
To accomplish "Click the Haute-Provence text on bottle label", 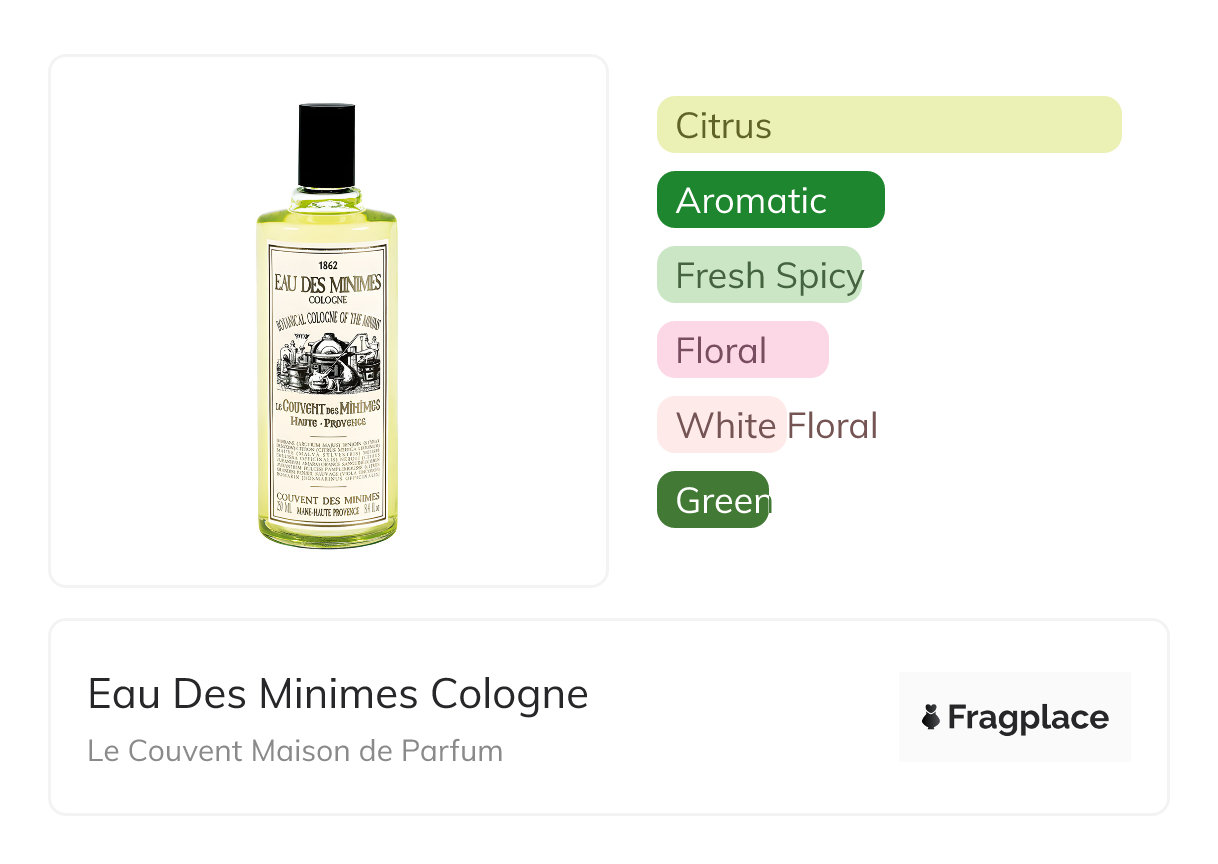I will [327, 422].
